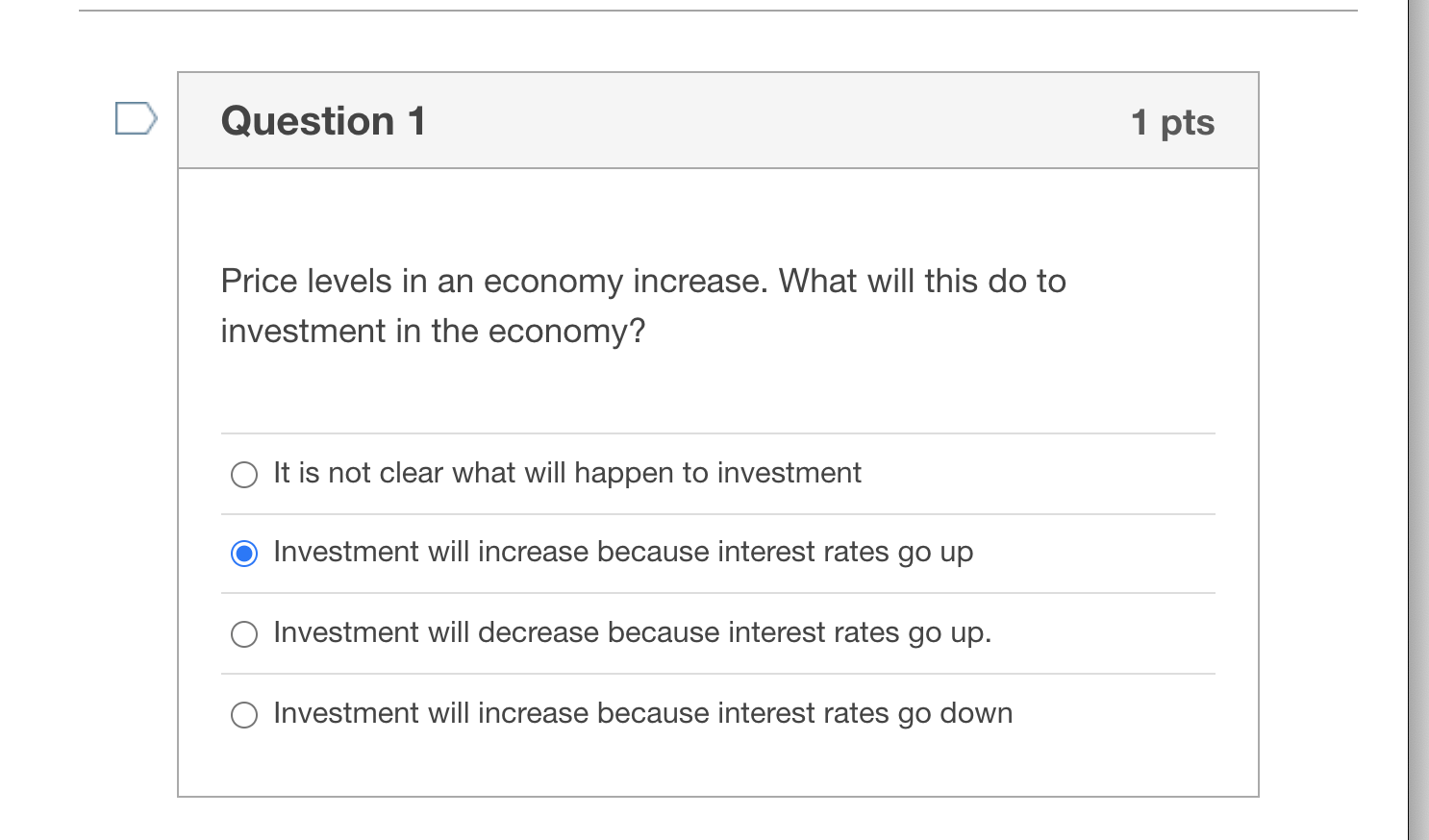Pick radio for "interest rates go down" answer
The image size is (1429, 840).
[244, 715]
